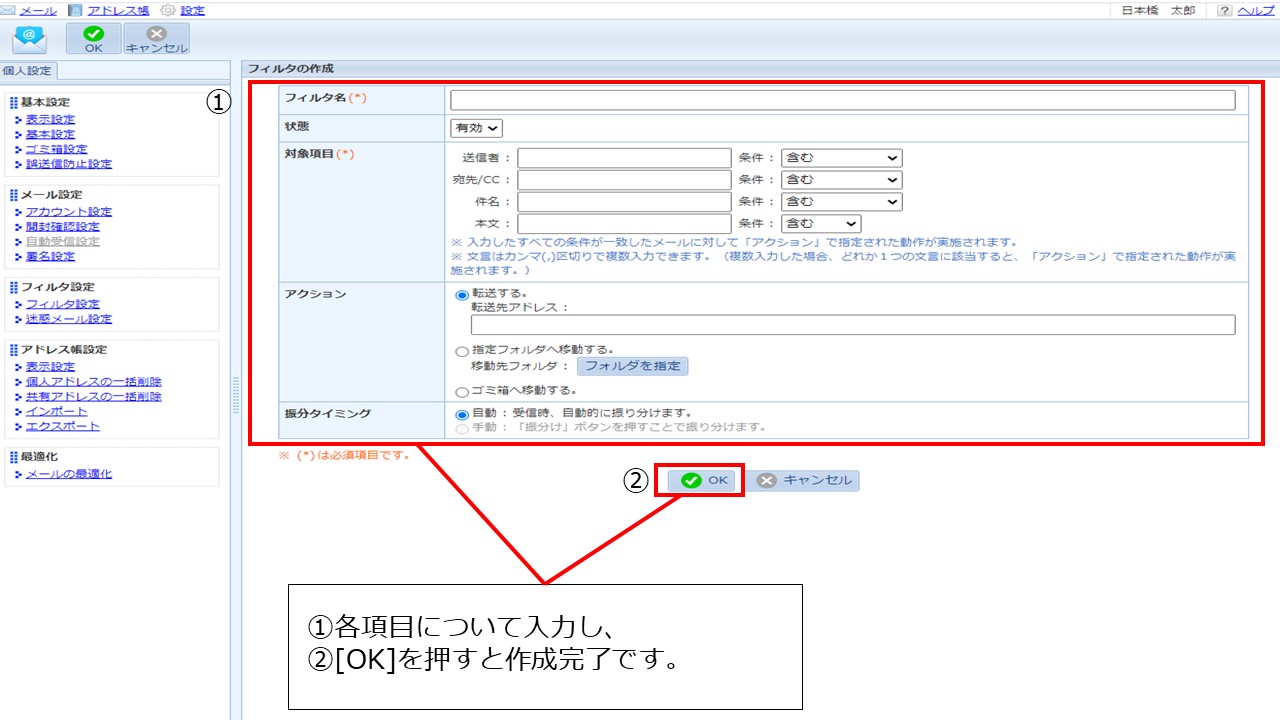This screenshot has height=720, width=1280.
Task: Click the settings gear icon in top menu
Action: point(168,10)
